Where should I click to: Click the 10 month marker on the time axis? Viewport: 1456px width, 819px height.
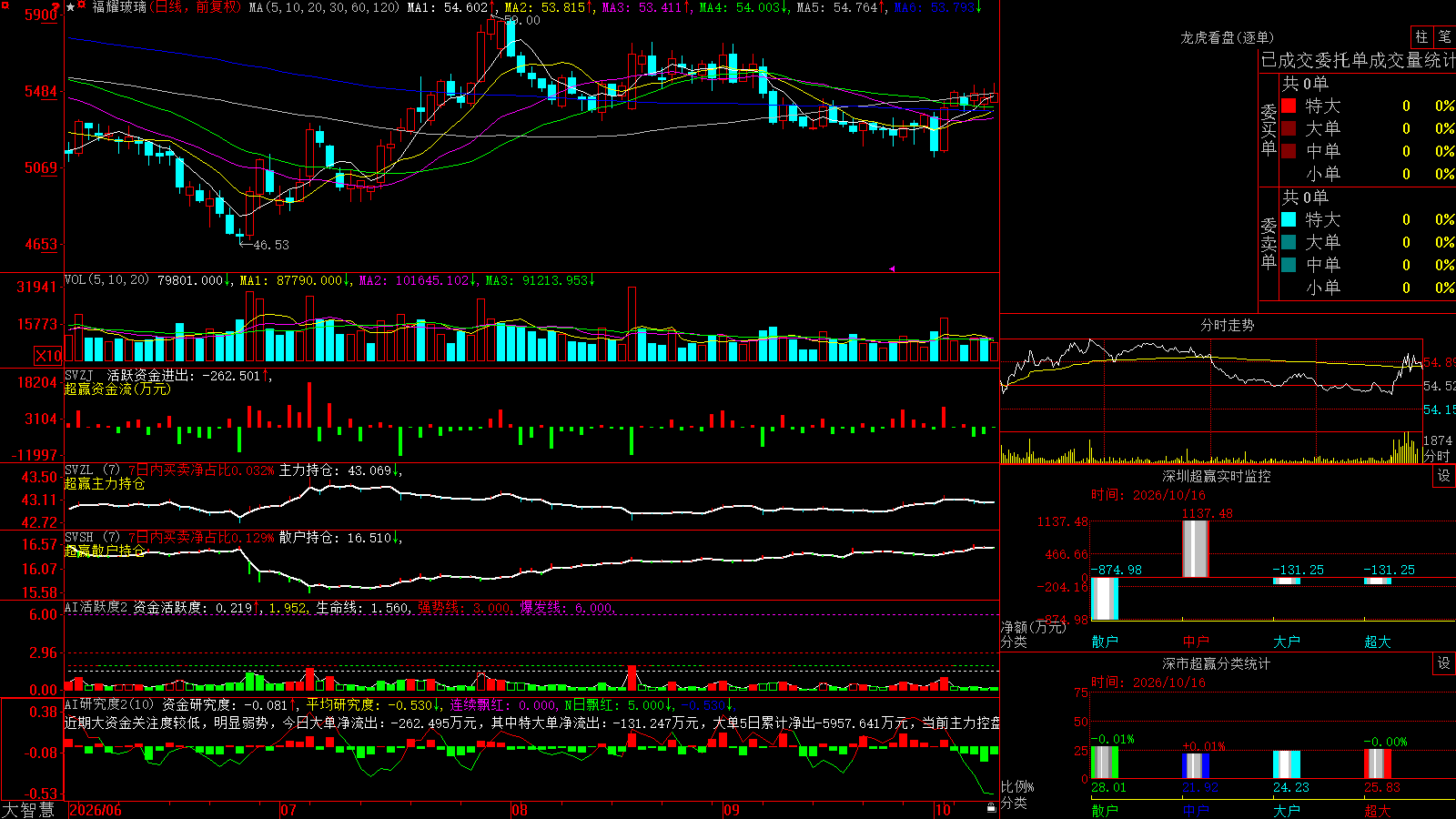point(943,810)
